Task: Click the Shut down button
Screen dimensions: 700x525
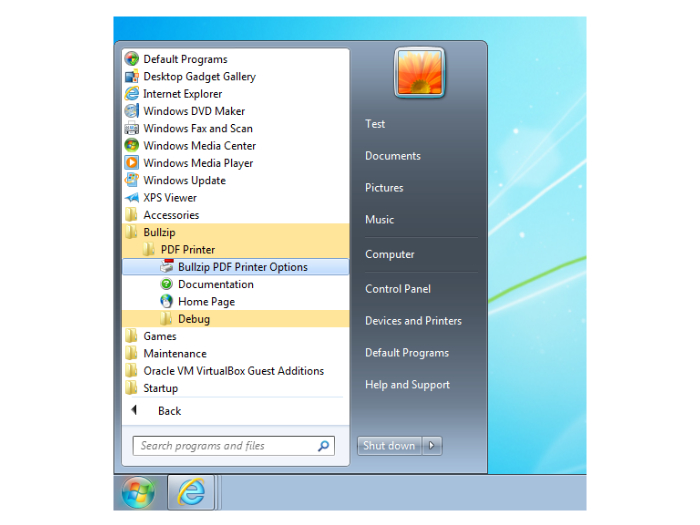Action: coord(389,446)
